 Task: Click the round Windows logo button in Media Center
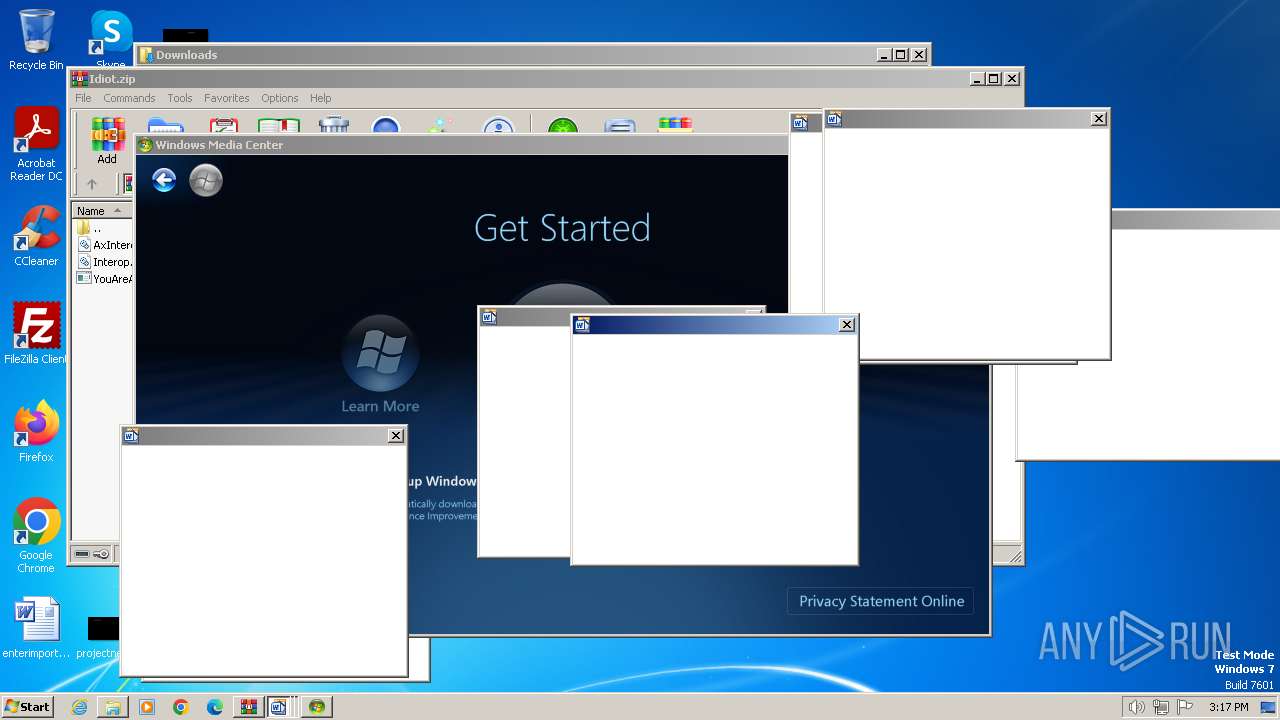[x=206, y=180]
